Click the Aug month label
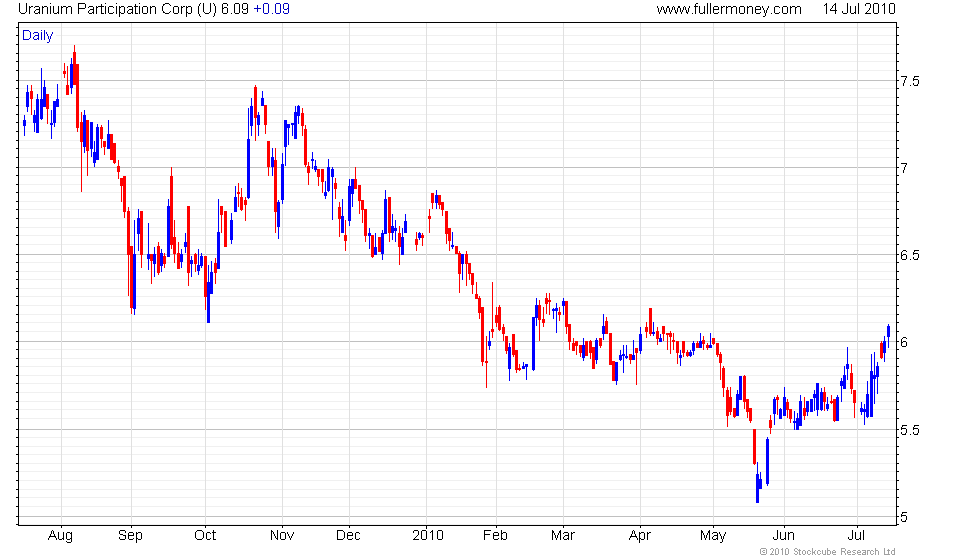This screenshot has width=980, height=560. click(61, 536)
